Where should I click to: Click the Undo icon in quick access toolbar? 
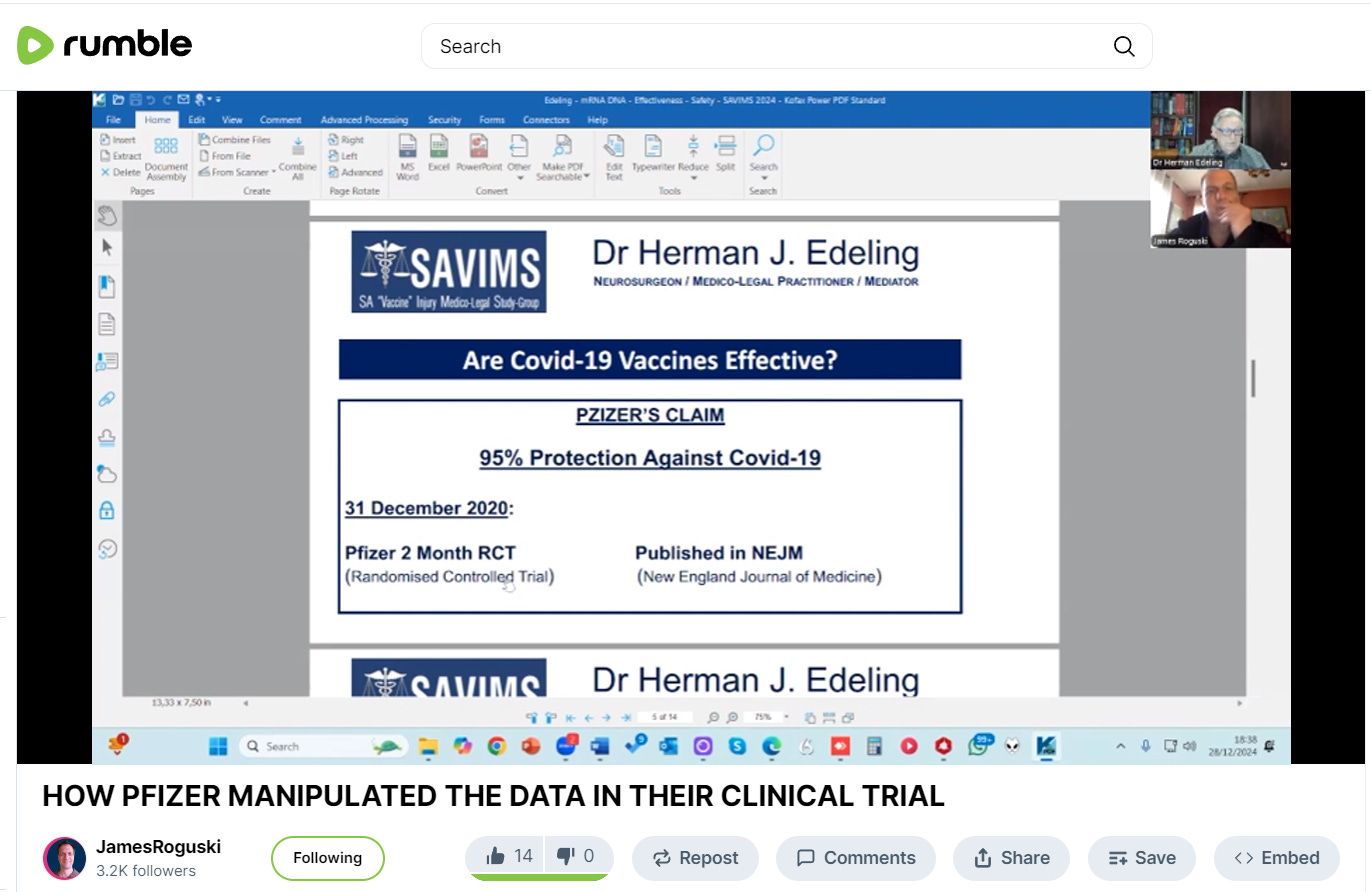pos(151,100)
